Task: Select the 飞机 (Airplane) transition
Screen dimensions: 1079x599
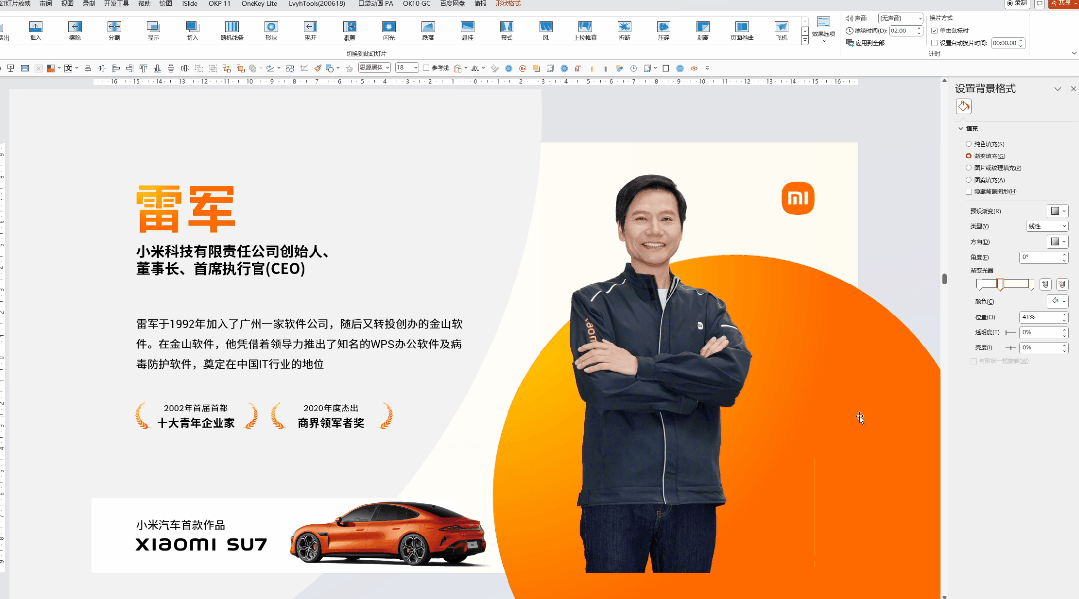Action: pos(782,30)
